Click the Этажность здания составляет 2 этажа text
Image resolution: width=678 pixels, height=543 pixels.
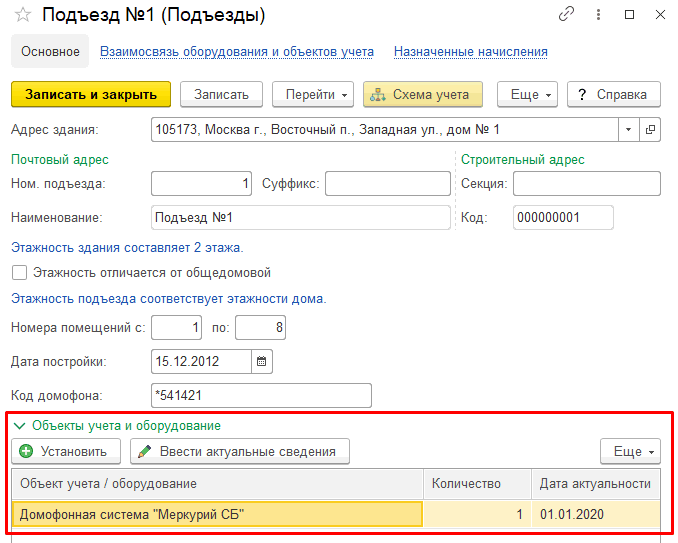(127, 248)
